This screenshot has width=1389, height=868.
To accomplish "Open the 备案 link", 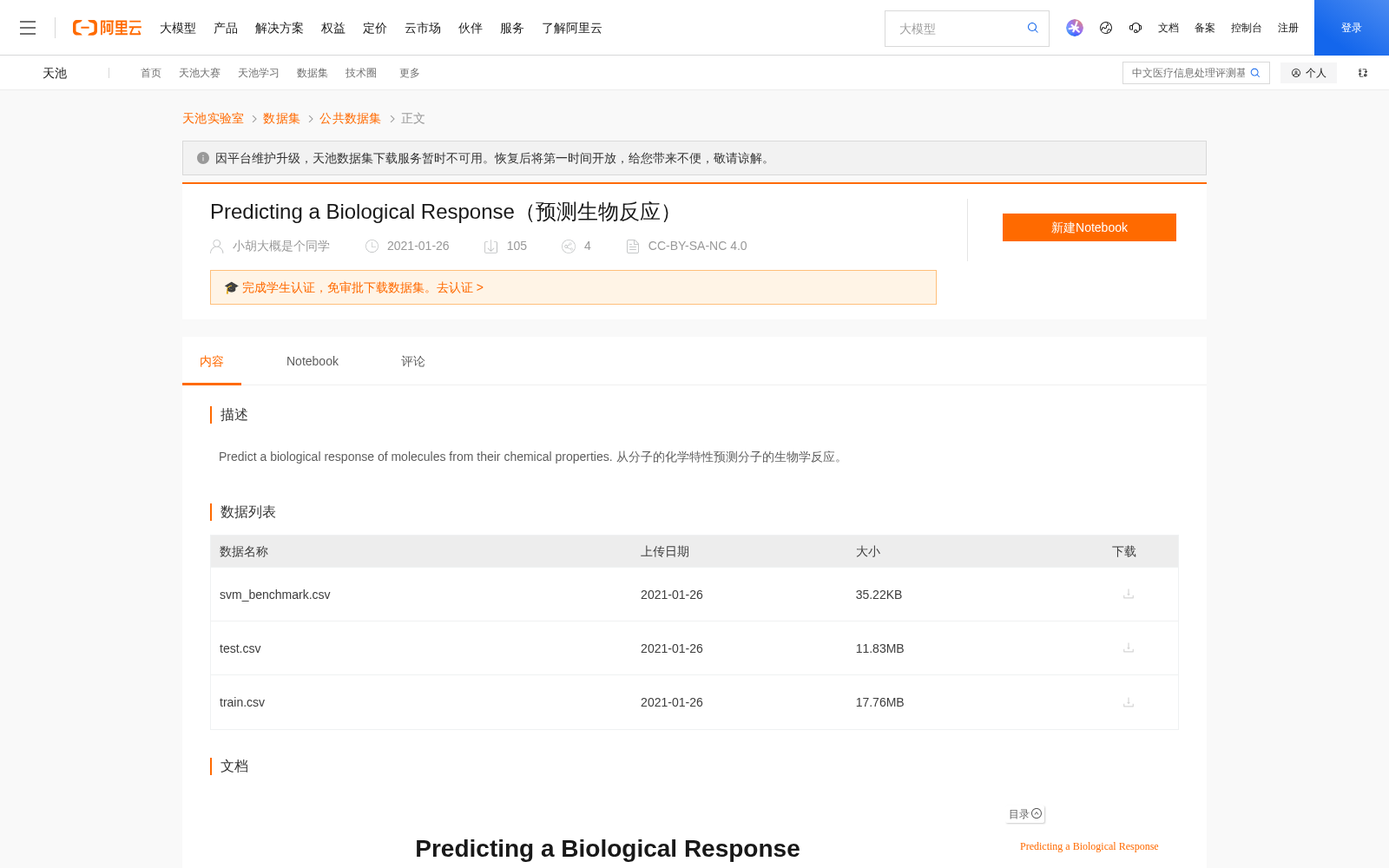I will coord(1205,28).
